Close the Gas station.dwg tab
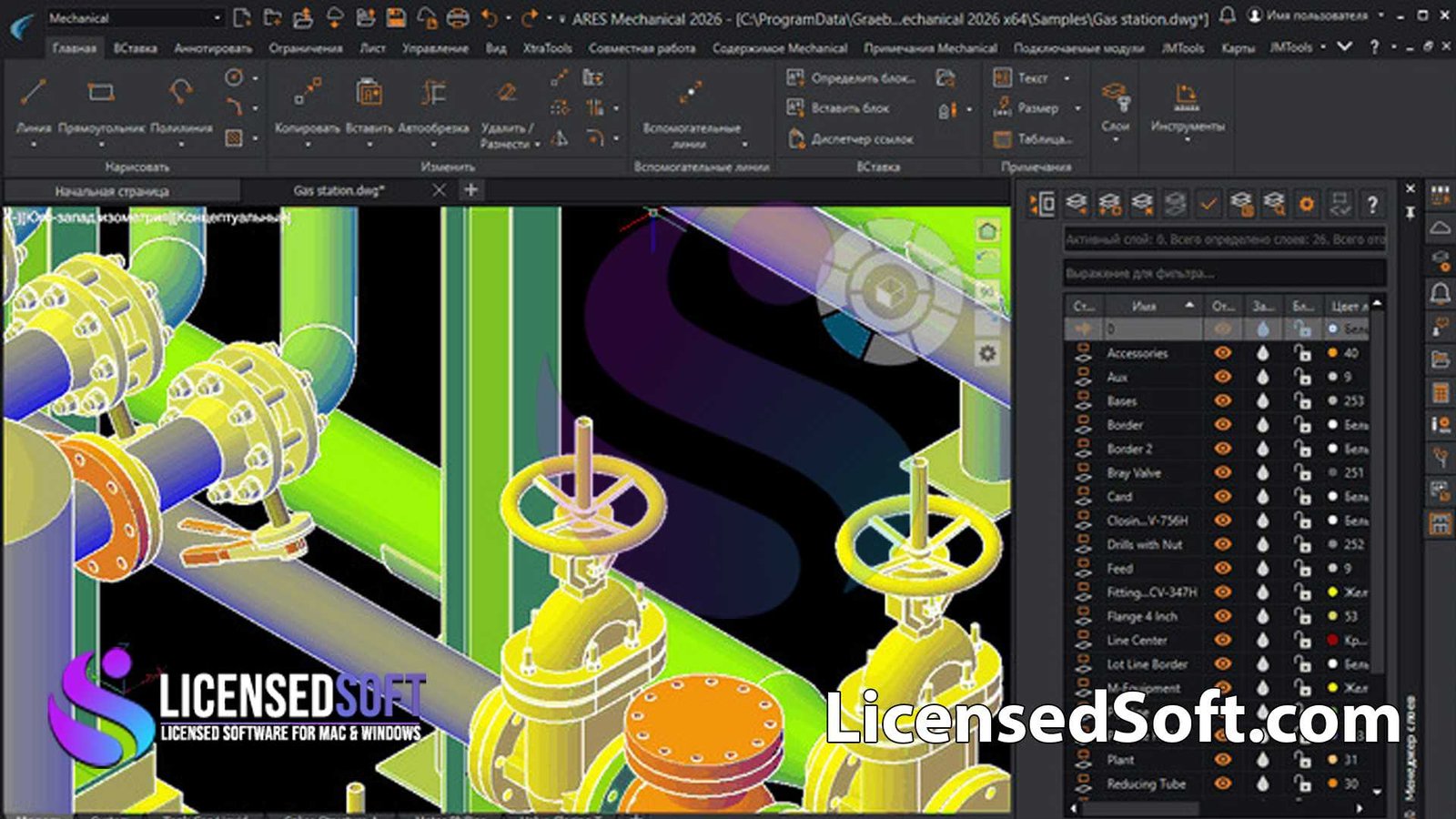Screen dimensions: 1456x819 coord(440,190)
